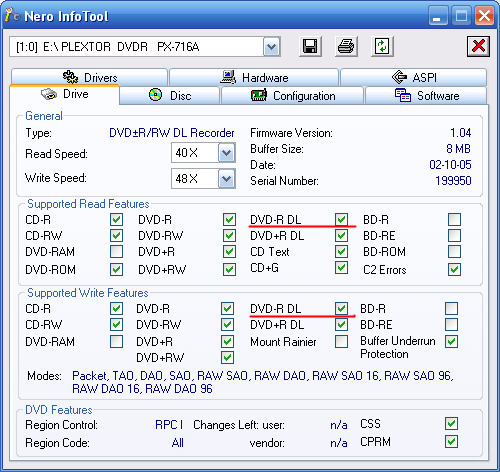Open the ASPI tab
500x472 pixels.
click(x=413, y=77)
